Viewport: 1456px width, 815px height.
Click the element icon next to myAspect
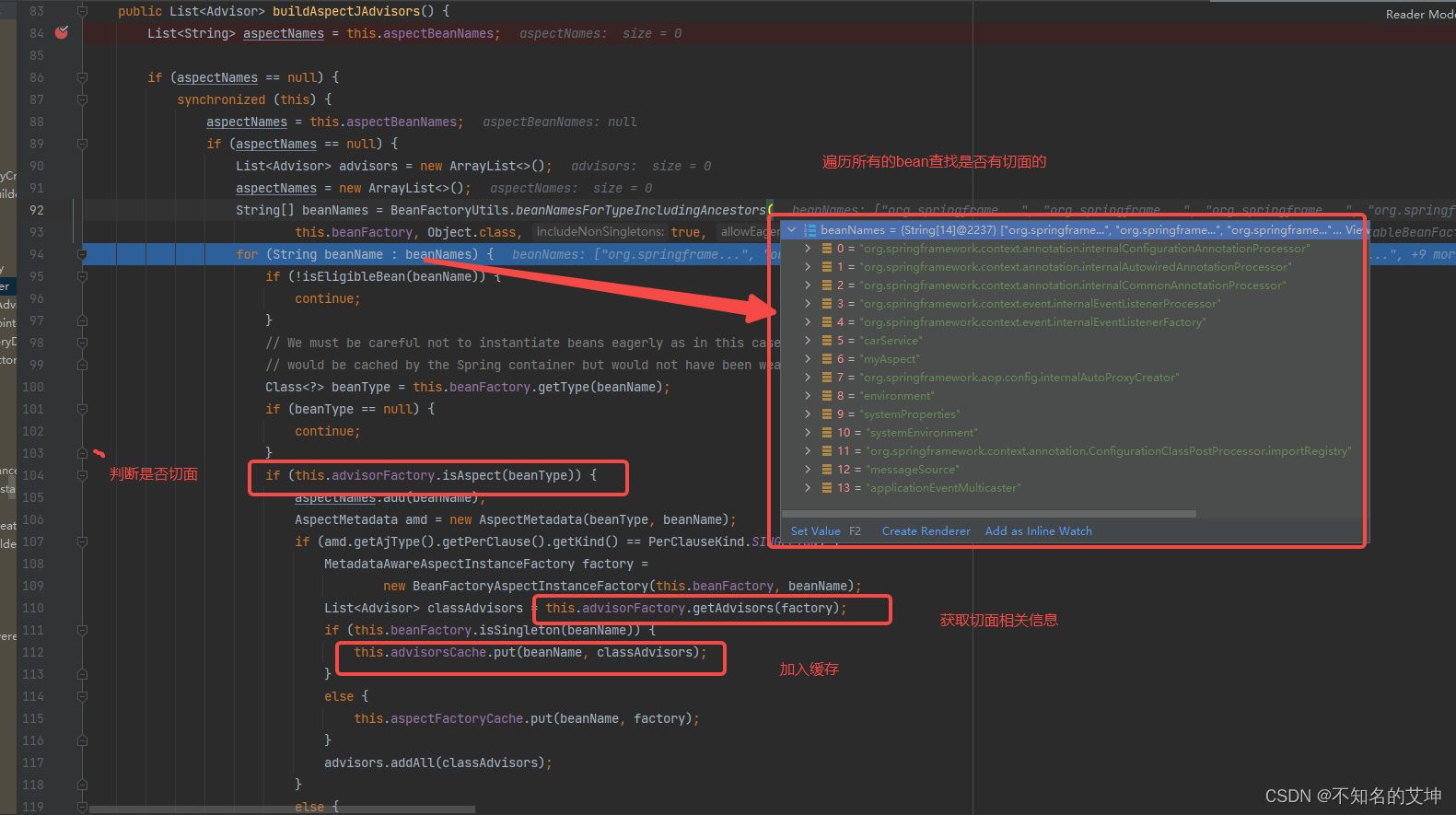tap(827, 359)
